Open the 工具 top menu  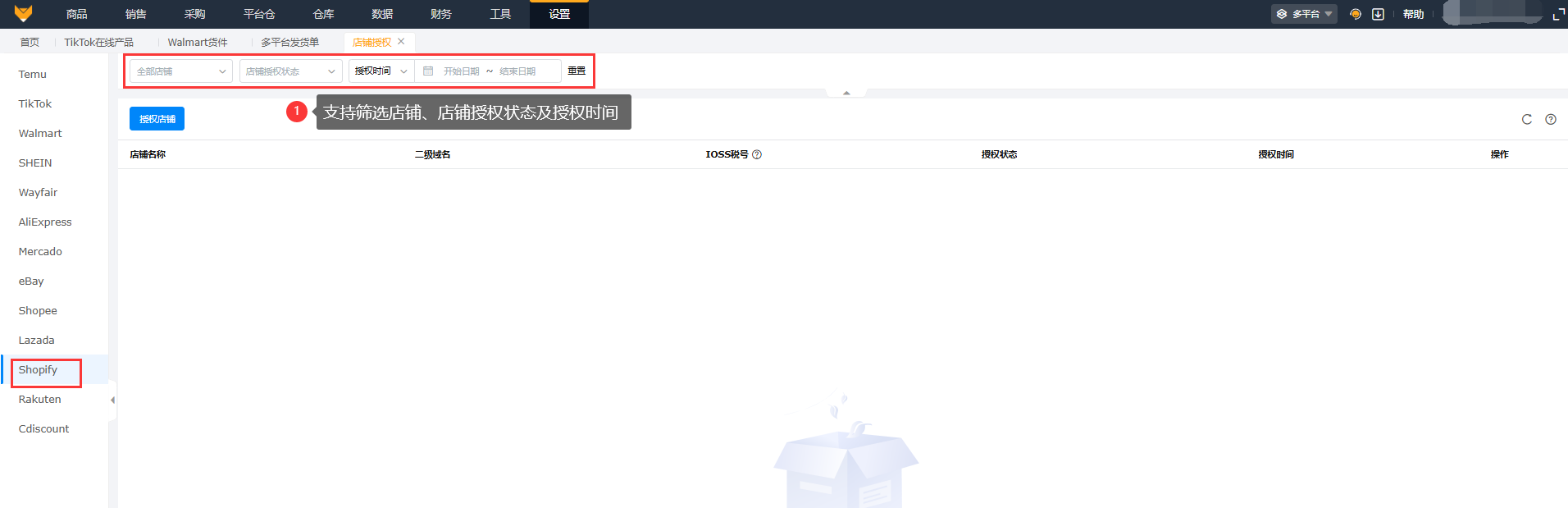click(500, 14)
